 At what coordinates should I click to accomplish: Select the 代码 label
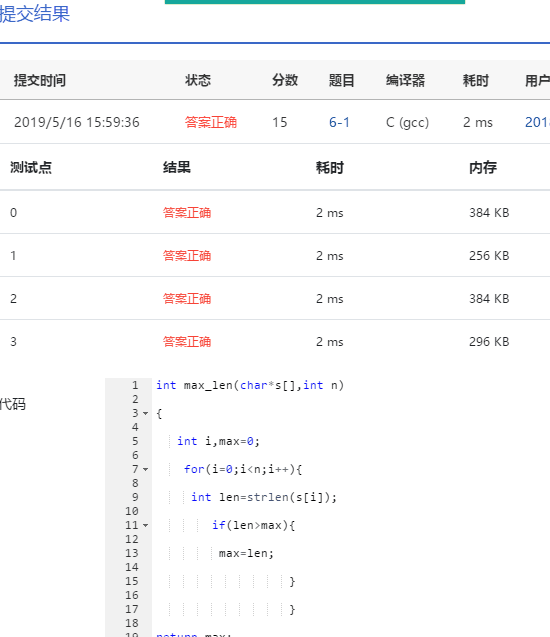point(13,404)
